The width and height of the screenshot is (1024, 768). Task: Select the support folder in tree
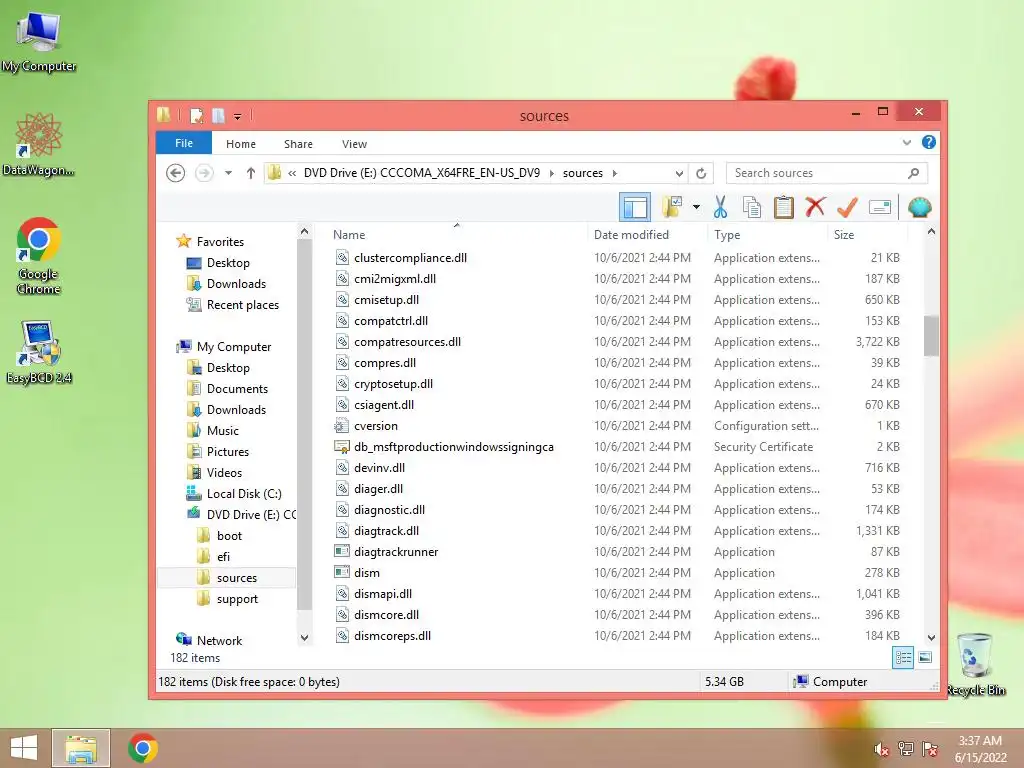236,599
